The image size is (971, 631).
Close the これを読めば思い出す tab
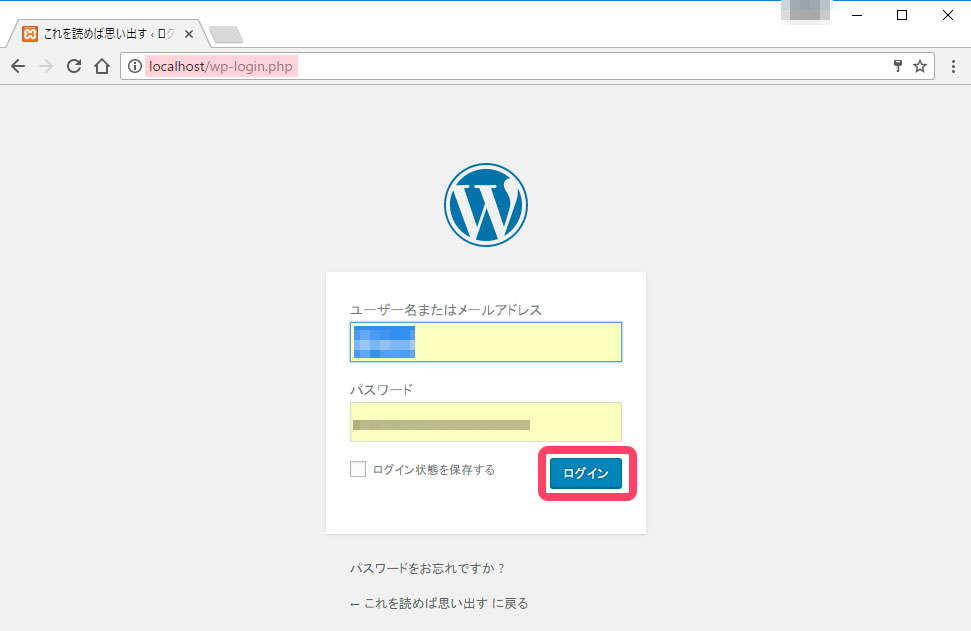pyautogui.click(x=189, y=34)
